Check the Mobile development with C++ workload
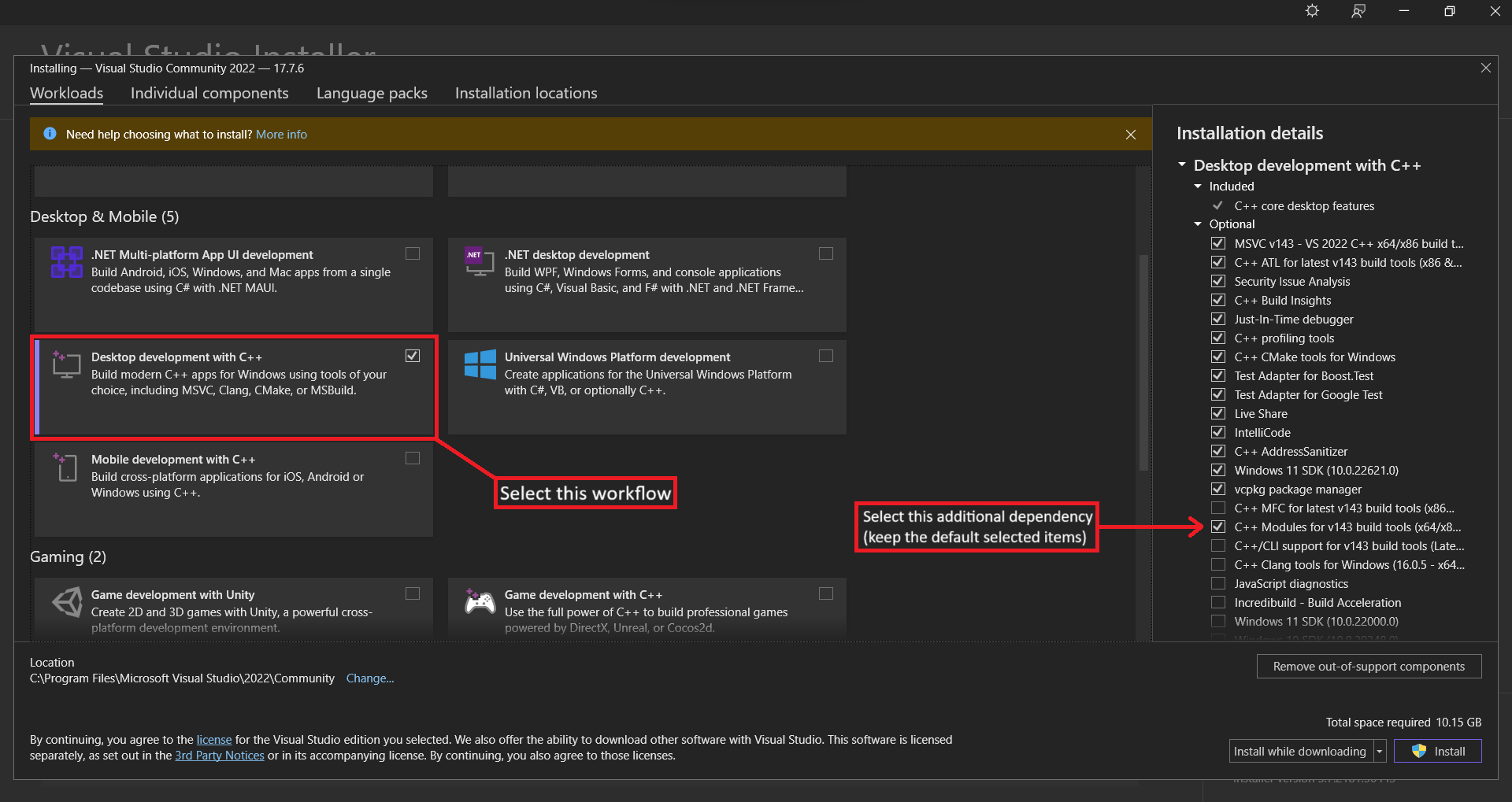Image resolution: width=1512 pixels, height=802 pixels. [x=413, y=458]
